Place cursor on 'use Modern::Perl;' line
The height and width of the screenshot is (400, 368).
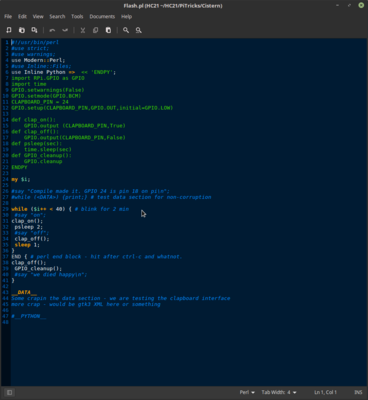tap(38, 60)
